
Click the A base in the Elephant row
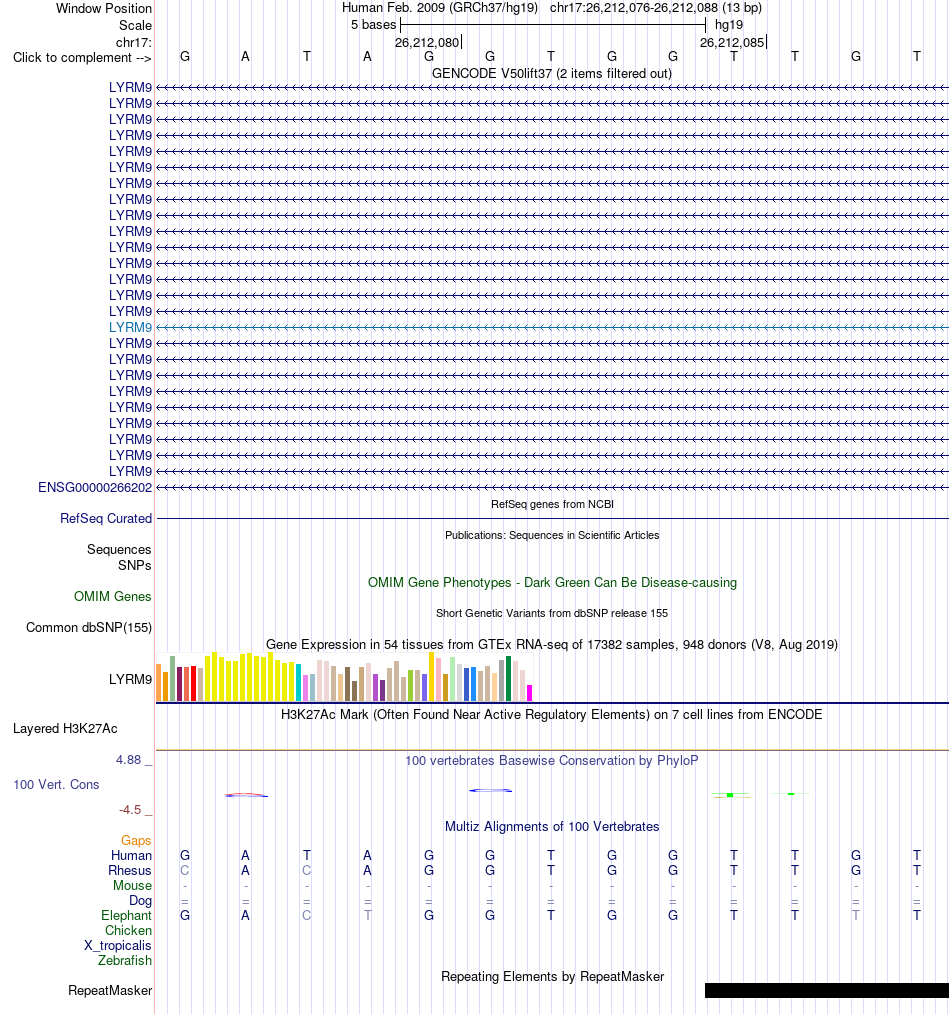(245, 915)
